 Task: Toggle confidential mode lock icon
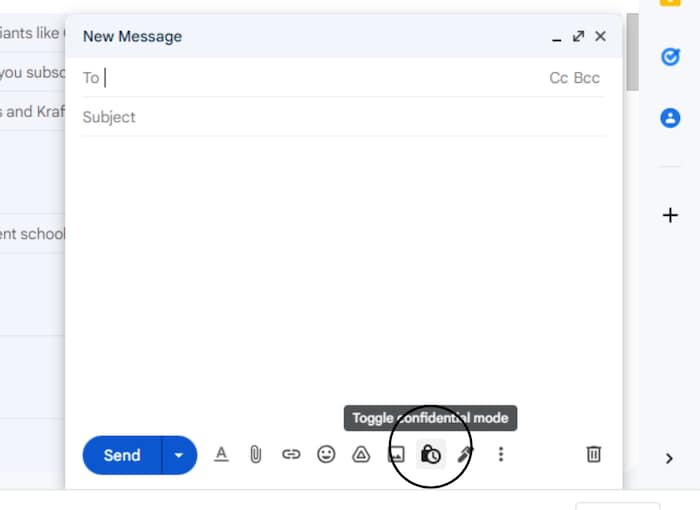[x=431, y=454]
